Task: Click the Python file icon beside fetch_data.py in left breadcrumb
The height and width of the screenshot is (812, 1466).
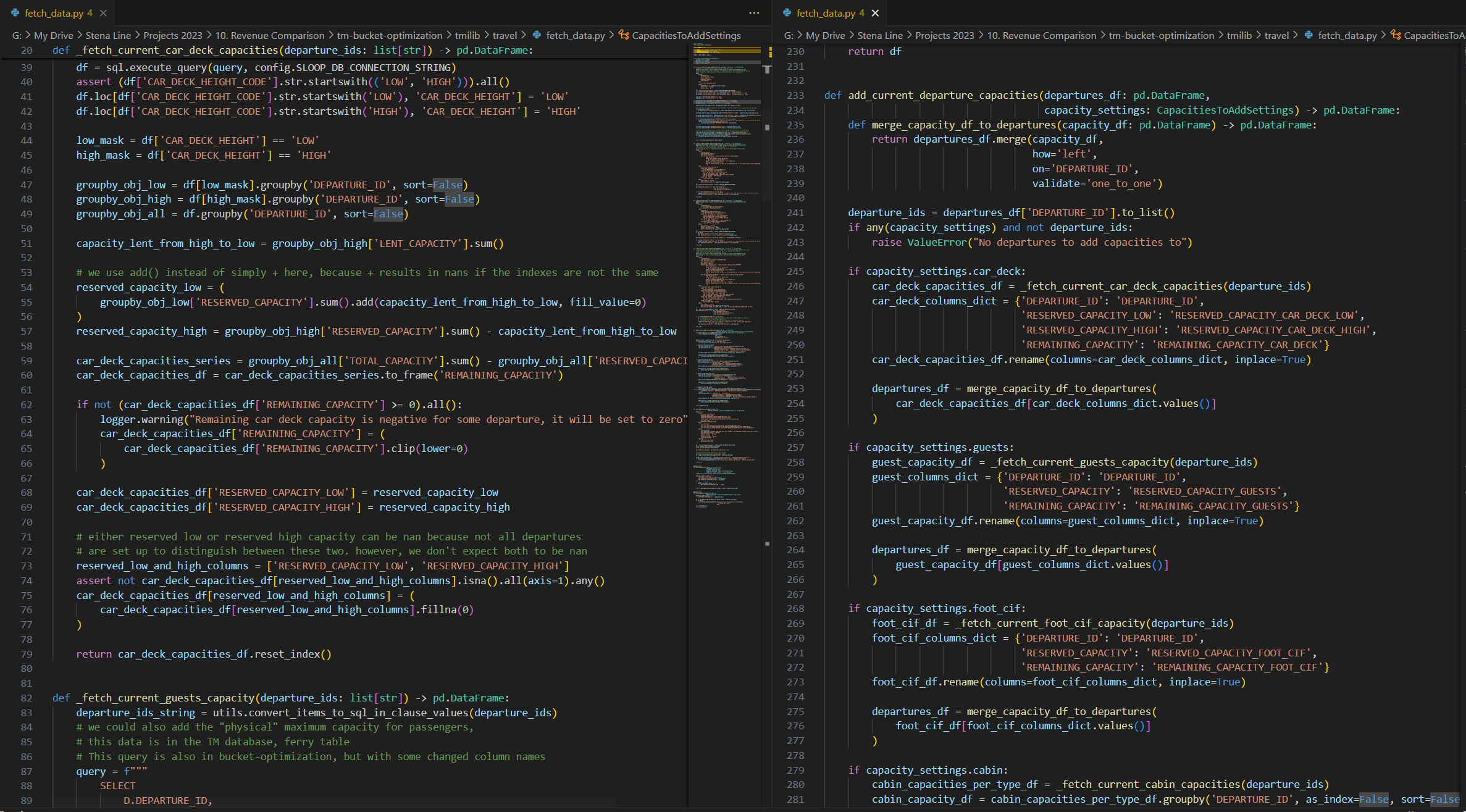Action: [x=535, y=35]
